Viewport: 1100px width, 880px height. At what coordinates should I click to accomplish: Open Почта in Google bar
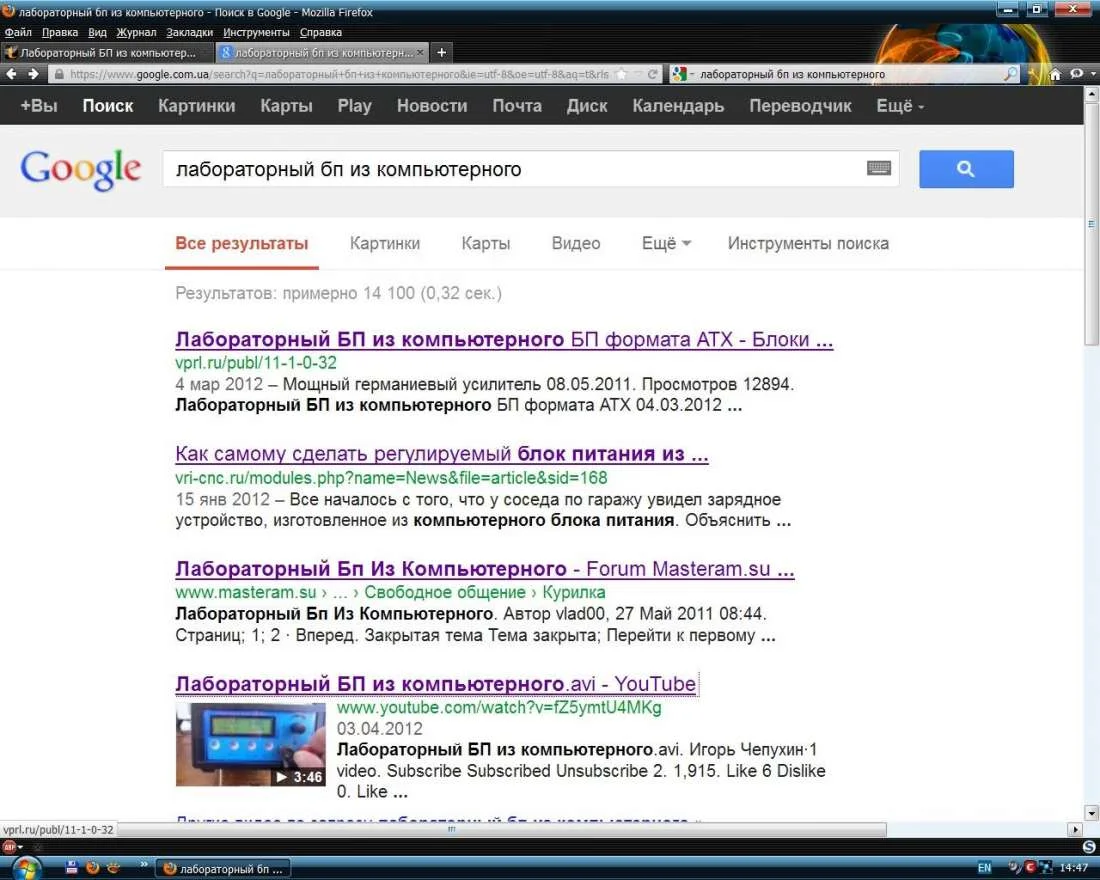pyautogui.click(x=517, y=105)
